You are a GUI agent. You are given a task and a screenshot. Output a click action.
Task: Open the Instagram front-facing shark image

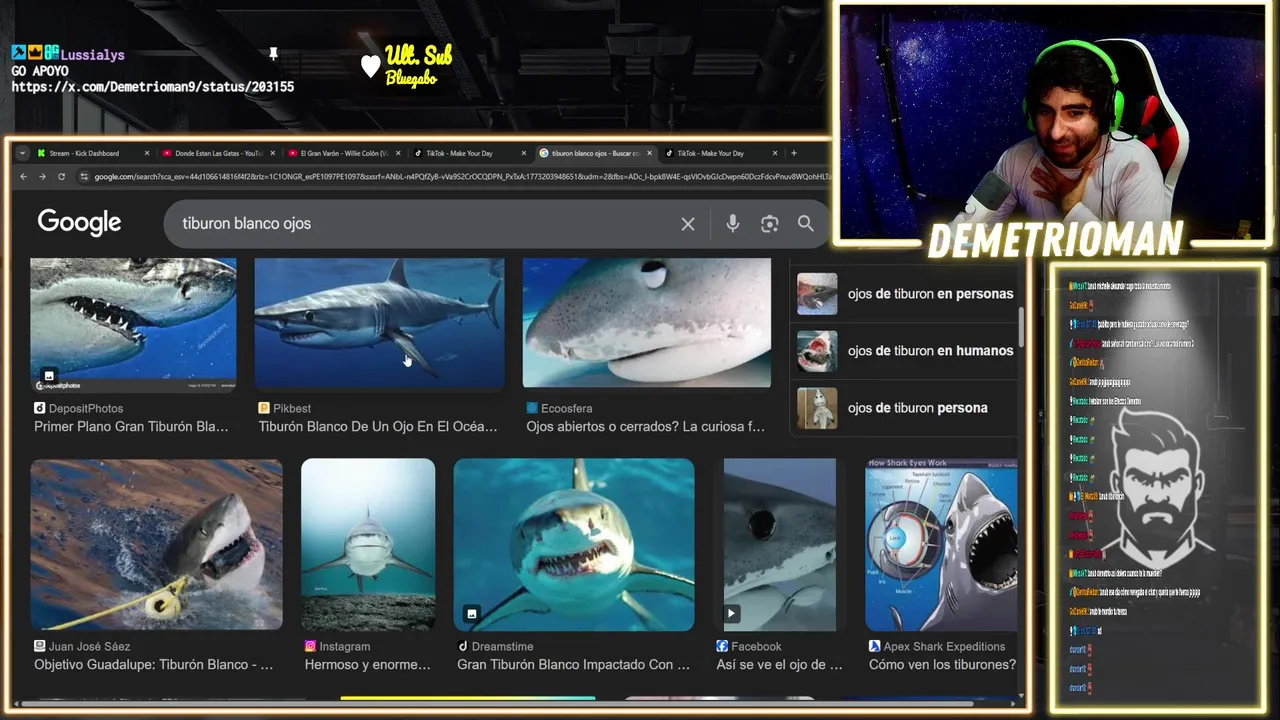(368, 545)
